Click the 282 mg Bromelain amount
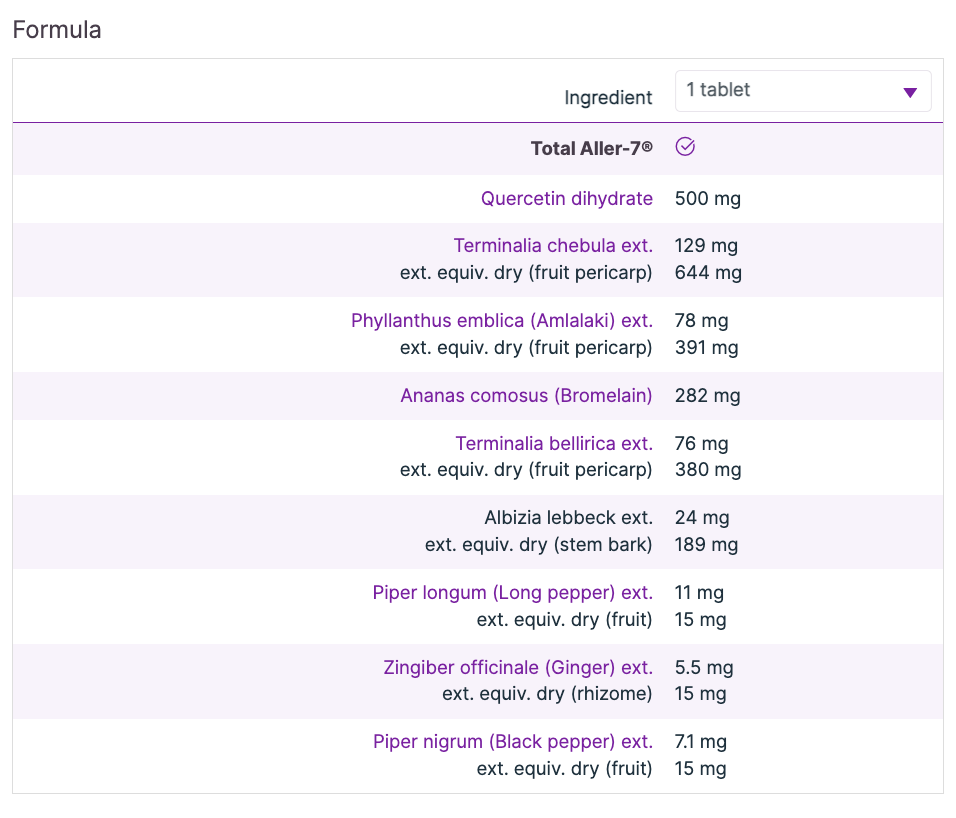This screenshot has width=956, height=818. pos(708,396)
